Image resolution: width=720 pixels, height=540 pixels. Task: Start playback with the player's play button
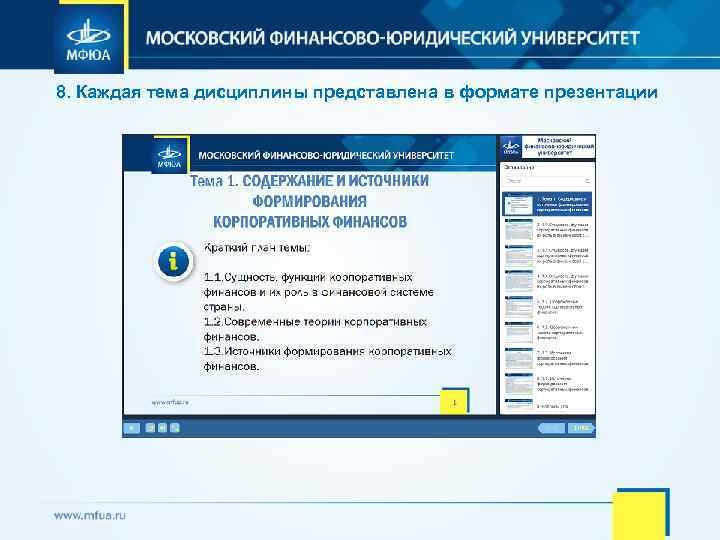click(x=132, y=428)
